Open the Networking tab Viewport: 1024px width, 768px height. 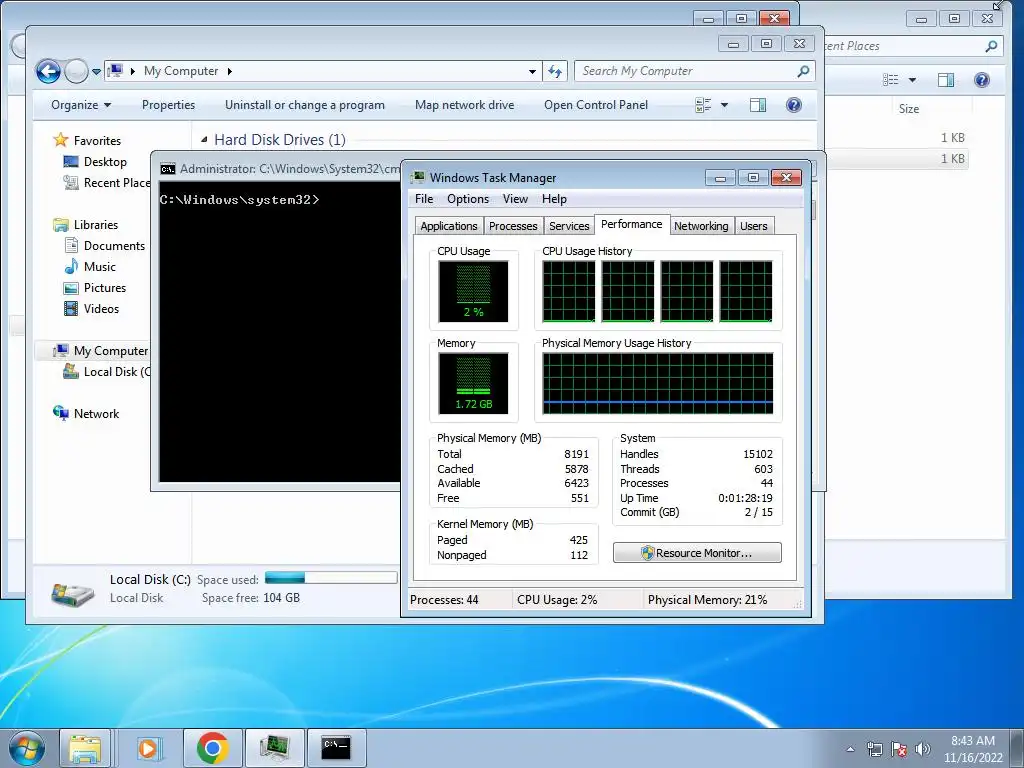coord(701,226)
